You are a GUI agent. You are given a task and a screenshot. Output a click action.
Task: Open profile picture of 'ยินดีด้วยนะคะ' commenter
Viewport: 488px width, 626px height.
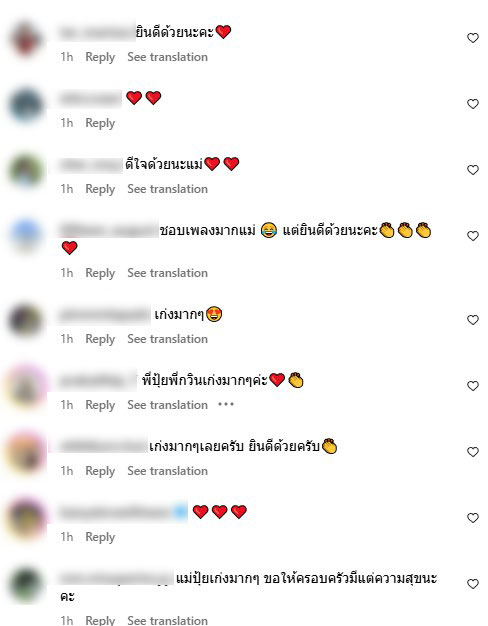pyautogui.click(x=26, y=40)
